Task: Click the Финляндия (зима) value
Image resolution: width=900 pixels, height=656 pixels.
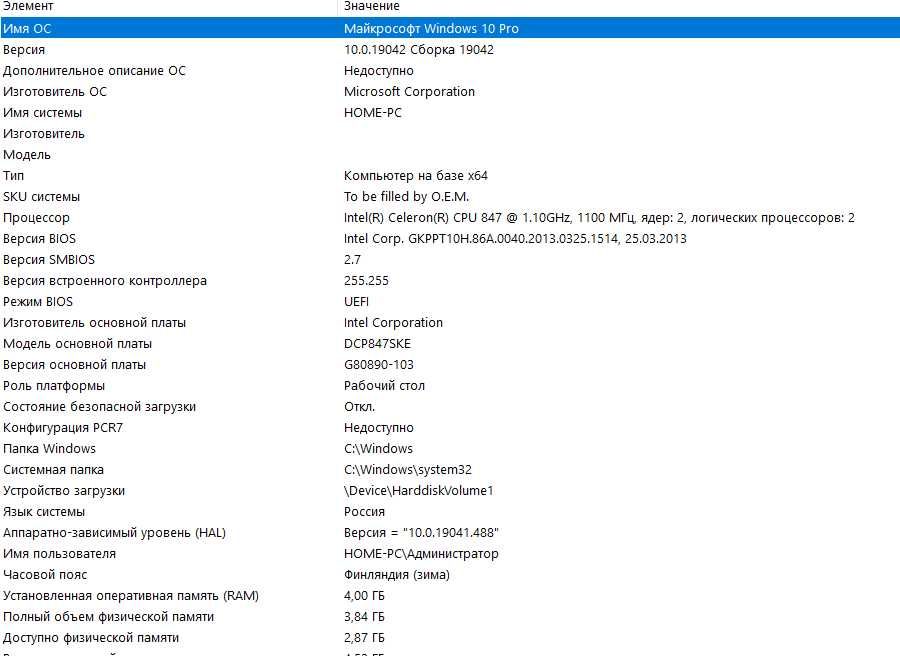Action: click(x=397, y=575)
